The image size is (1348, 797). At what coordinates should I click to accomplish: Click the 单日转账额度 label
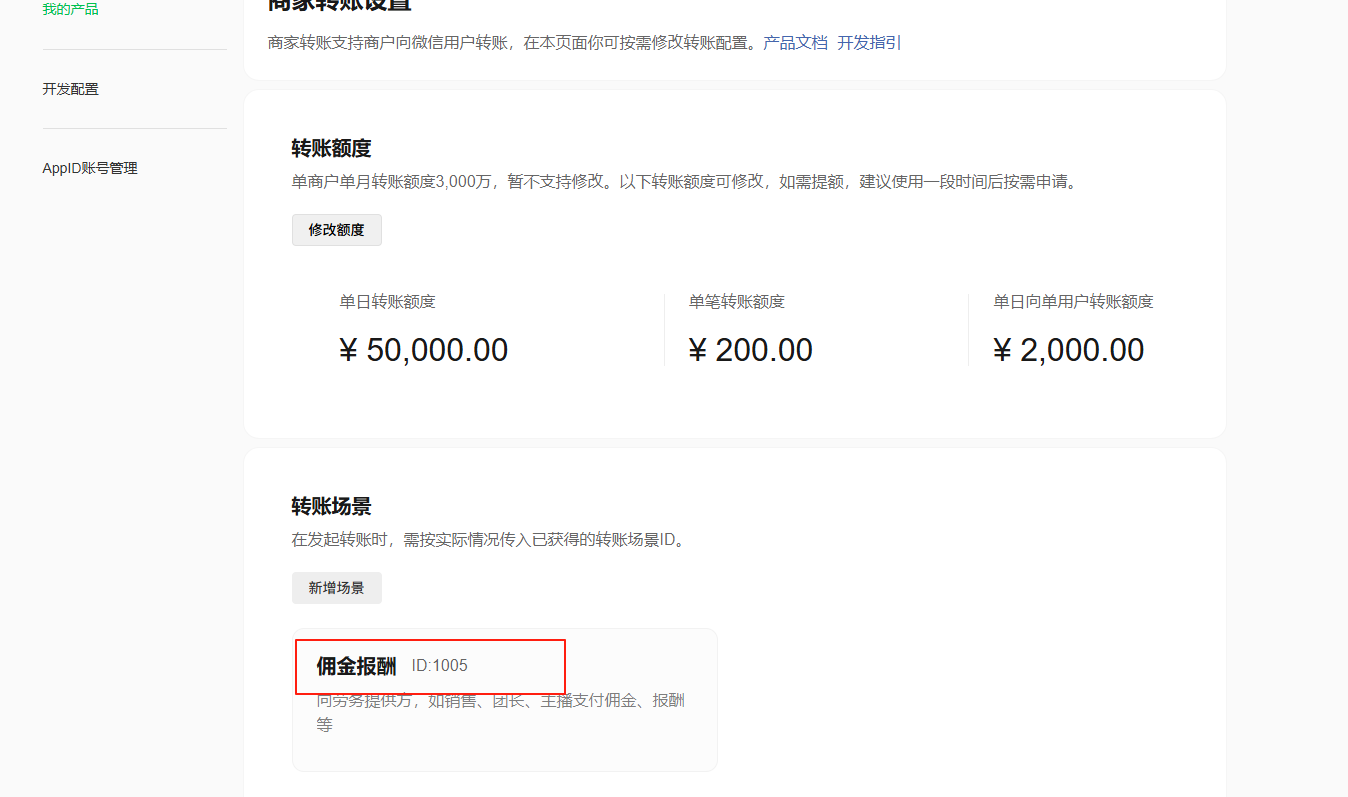pos(387,302)
